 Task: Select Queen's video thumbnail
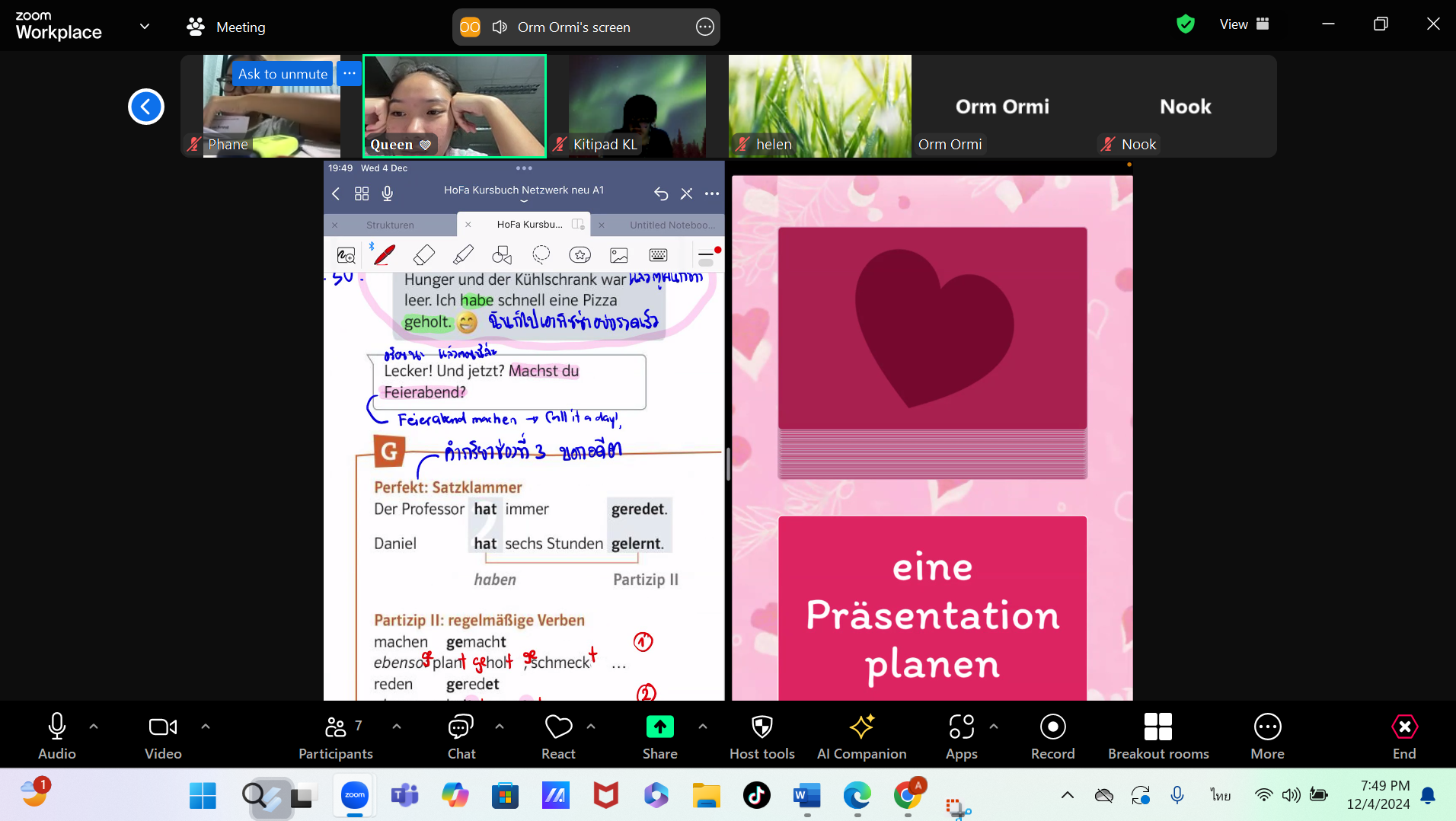(x=455, y=106)
